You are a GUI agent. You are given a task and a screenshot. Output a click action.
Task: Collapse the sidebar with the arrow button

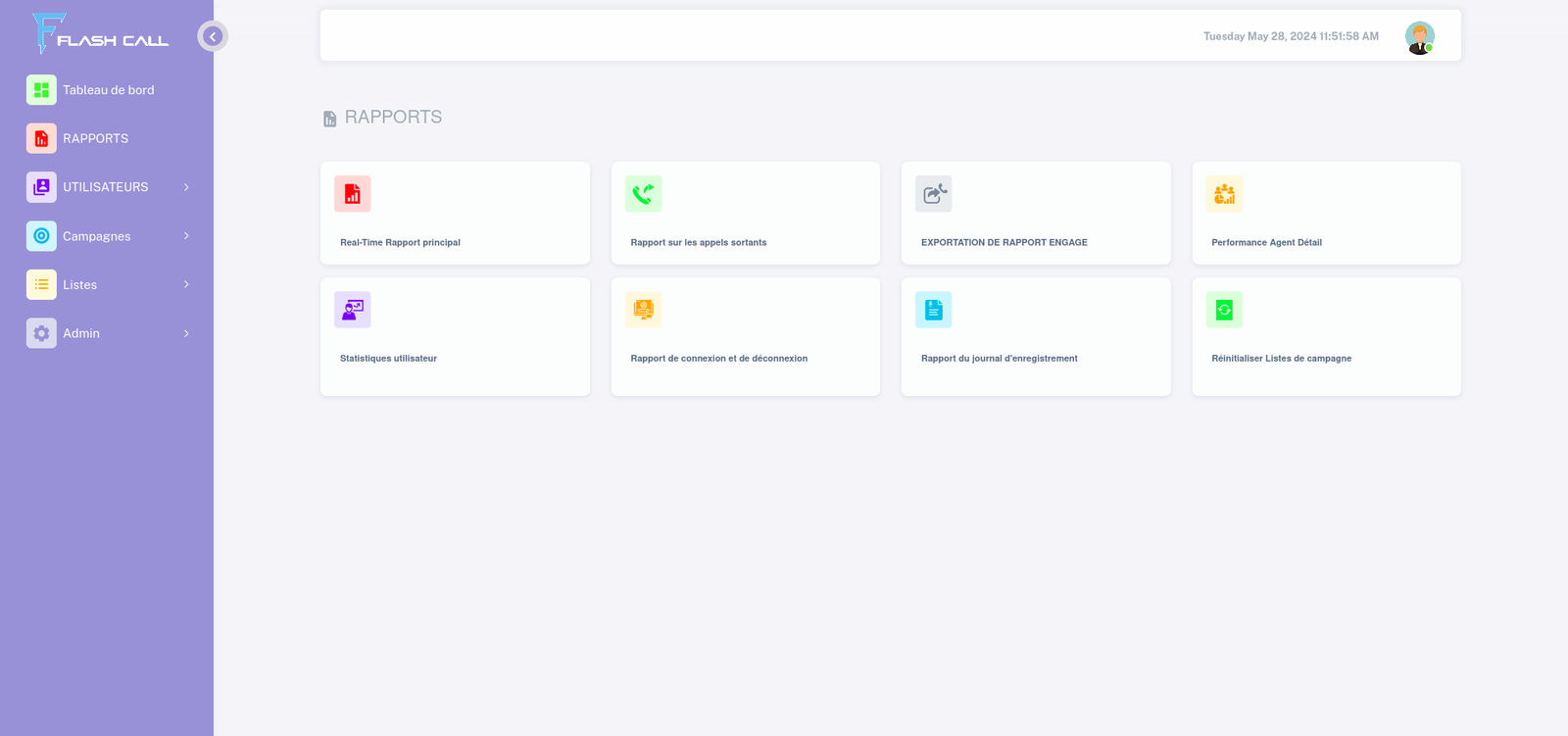(213, 36)
